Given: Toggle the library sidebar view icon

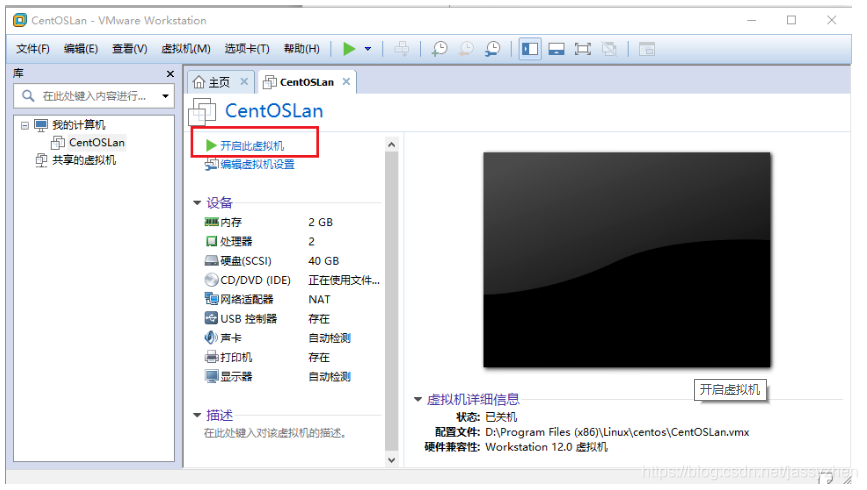Looking at the screenshot, I should pyautogui.click(x=530, y=49).
